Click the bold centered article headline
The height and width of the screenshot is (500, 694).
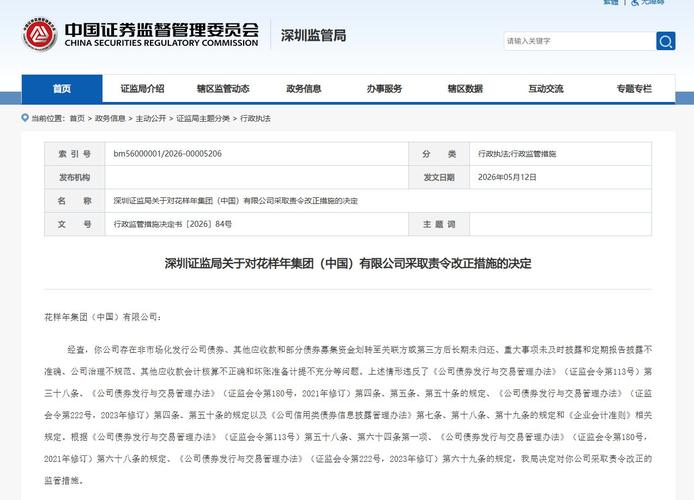point(348,263)
